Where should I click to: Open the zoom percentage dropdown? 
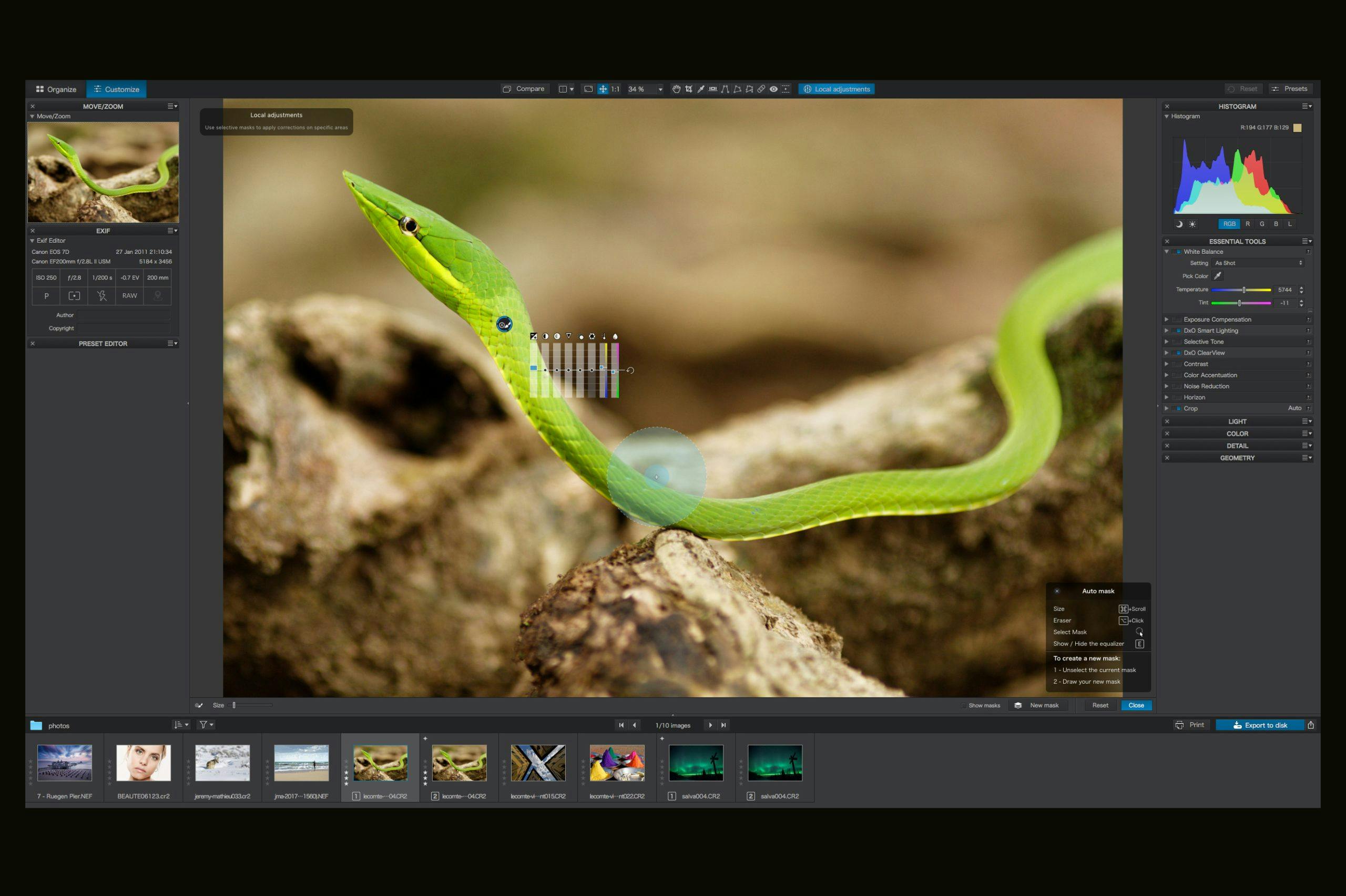coord(660,89)
